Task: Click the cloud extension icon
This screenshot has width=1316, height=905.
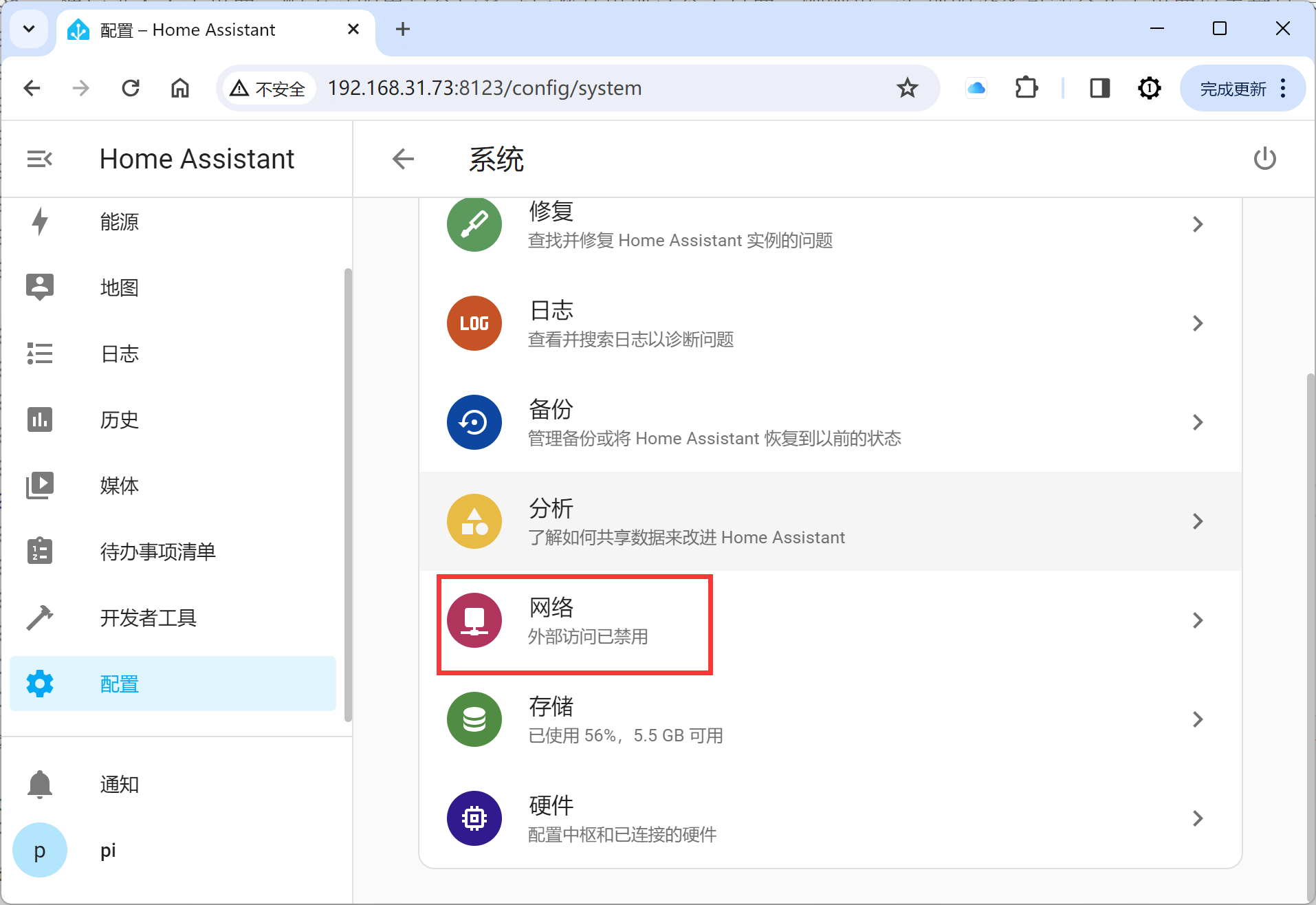Action: coord(976,88)
